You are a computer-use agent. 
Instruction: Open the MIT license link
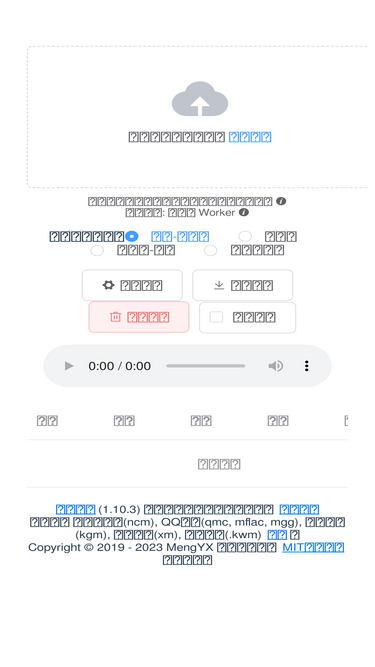313,547
